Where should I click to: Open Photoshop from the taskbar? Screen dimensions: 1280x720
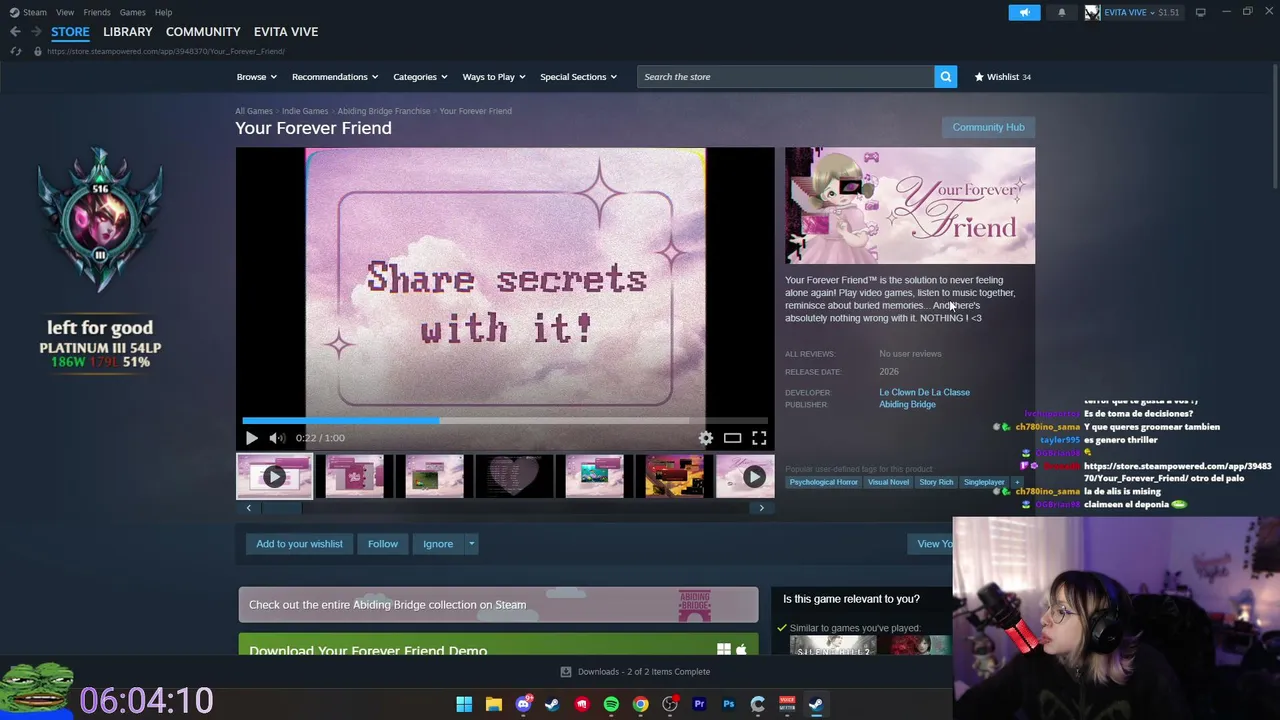click(728, 704)
